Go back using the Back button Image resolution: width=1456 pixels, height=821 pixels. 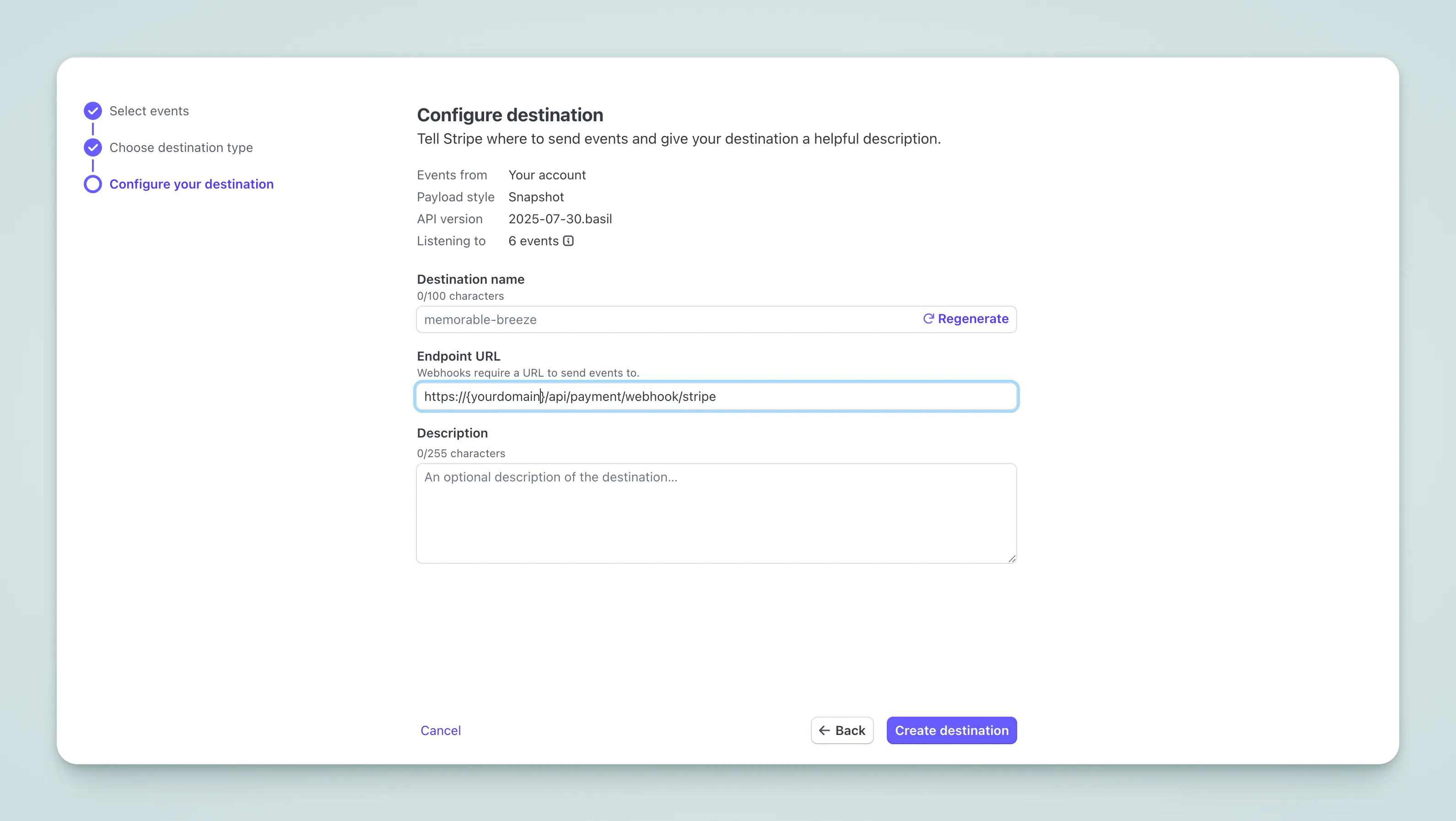[x=841, y=730]
